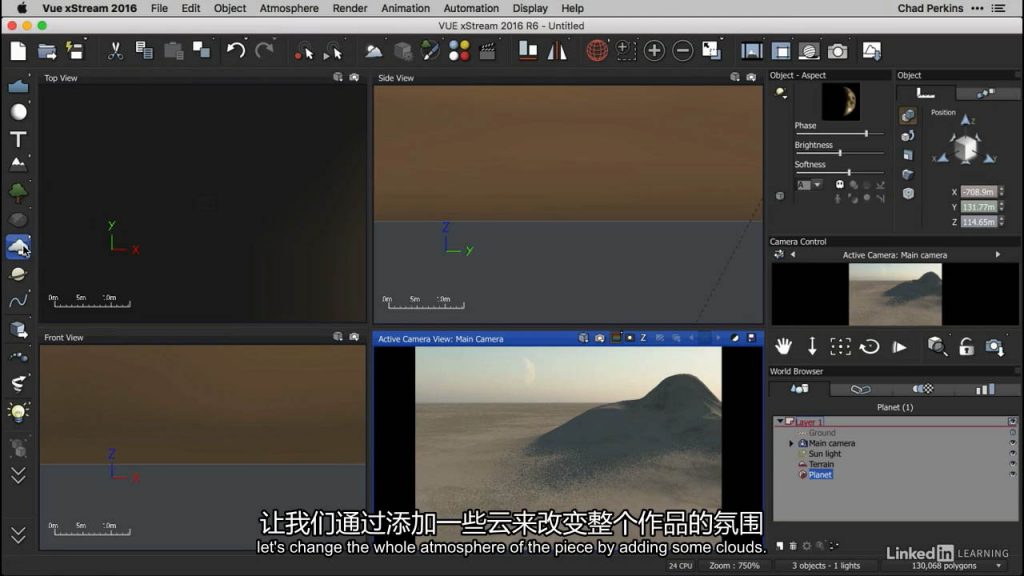Screen dimensions: 1024x576
Task: Redo the last undone action
Action: click(264, 50)
